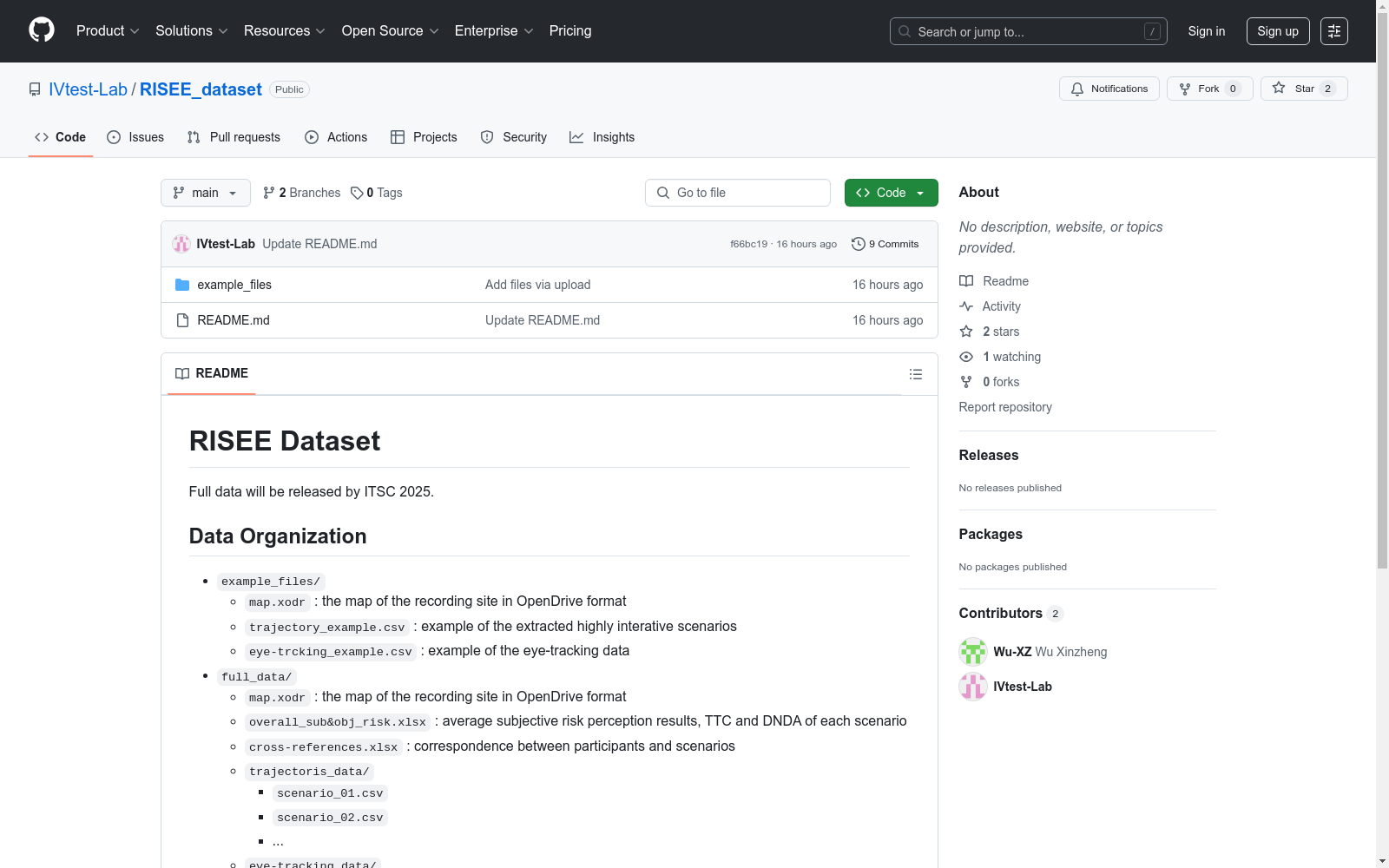Open the Pricing page link
This screenshot has width=1389, height=868.
(x=570, y=31)
